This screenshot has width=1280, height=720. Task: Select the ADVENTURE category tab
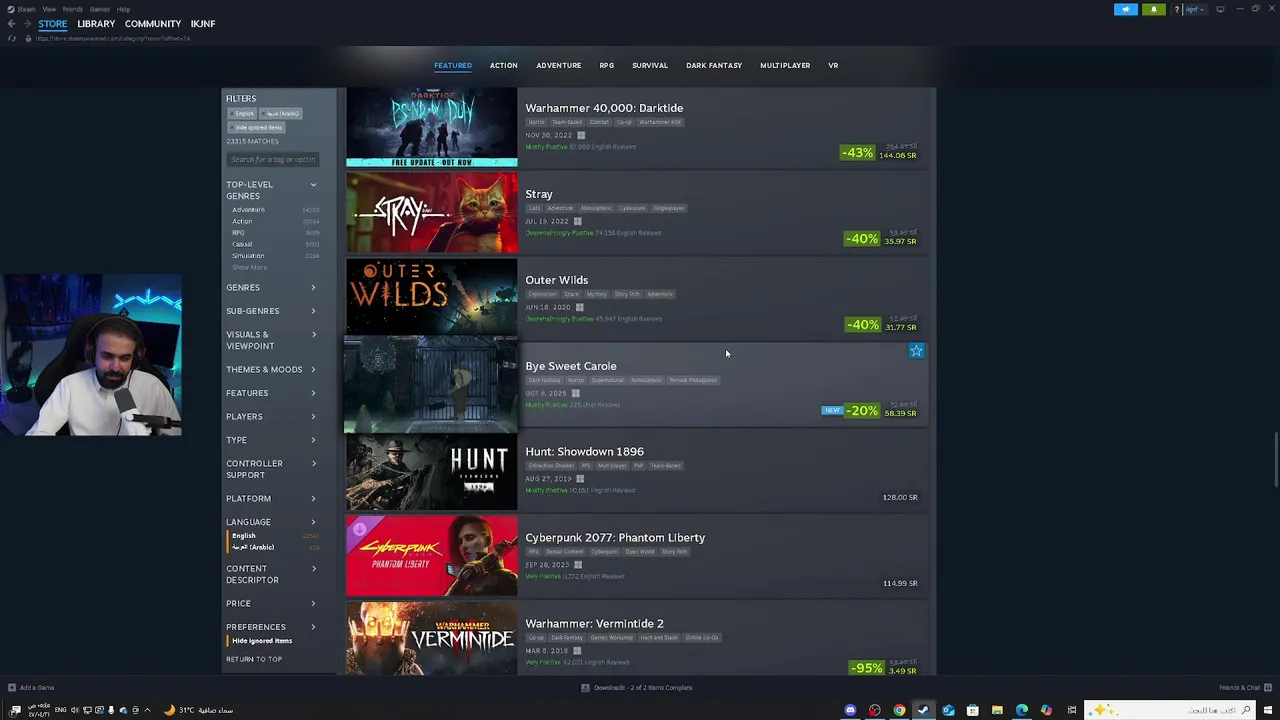pos(559,65)
